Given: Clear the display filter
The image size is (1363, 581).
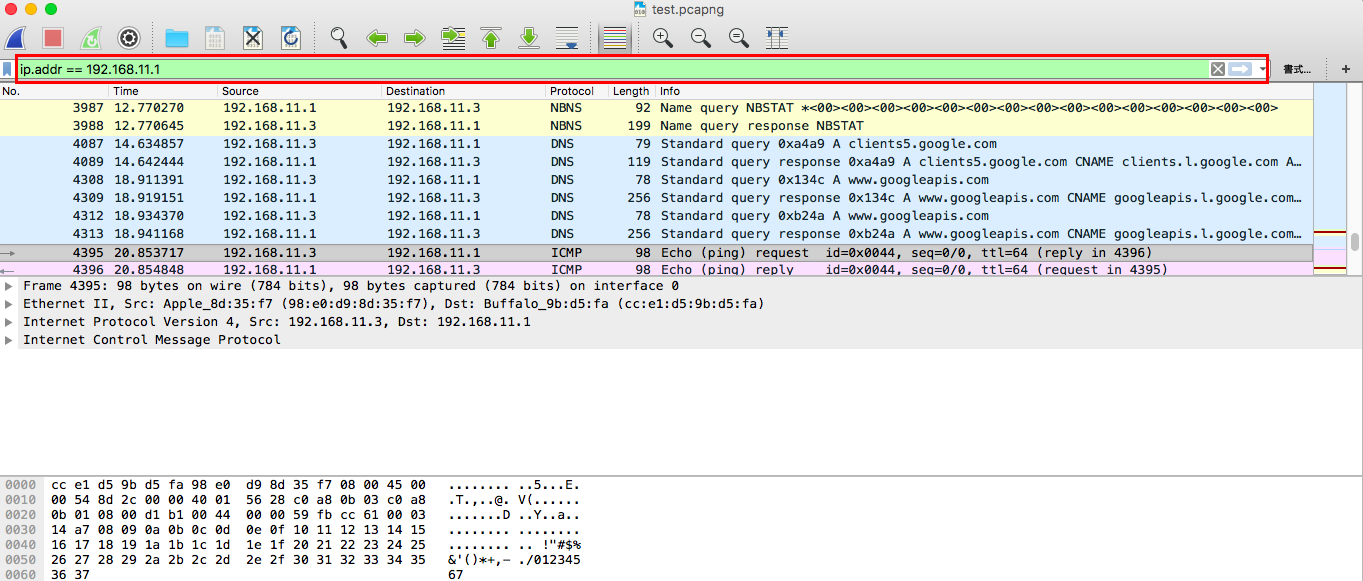Looking at the screenshot, I should point(1217,69).
